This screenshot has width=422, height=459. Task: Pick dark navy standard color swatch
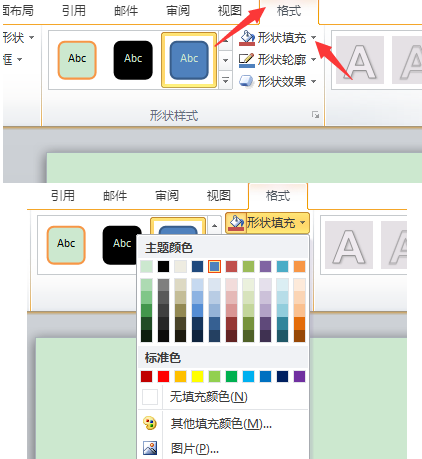282,377
